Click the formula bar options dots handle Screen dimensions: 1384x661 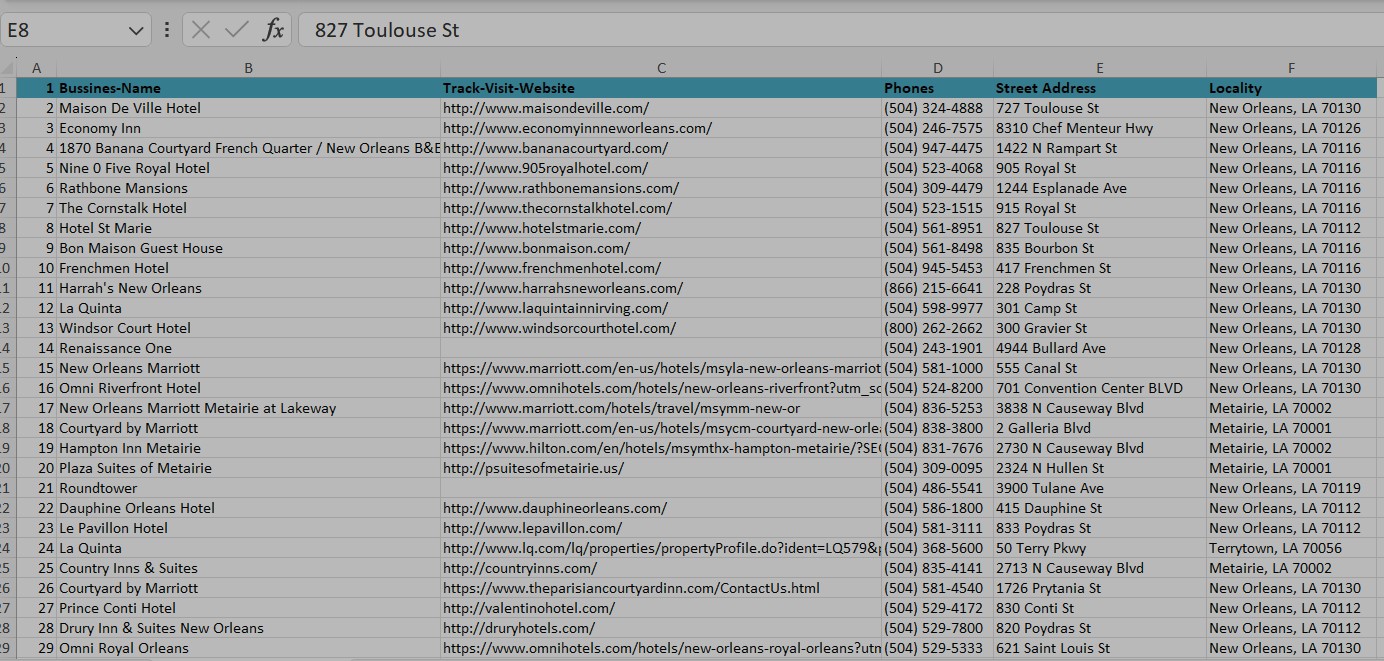[x=166, y=30]
